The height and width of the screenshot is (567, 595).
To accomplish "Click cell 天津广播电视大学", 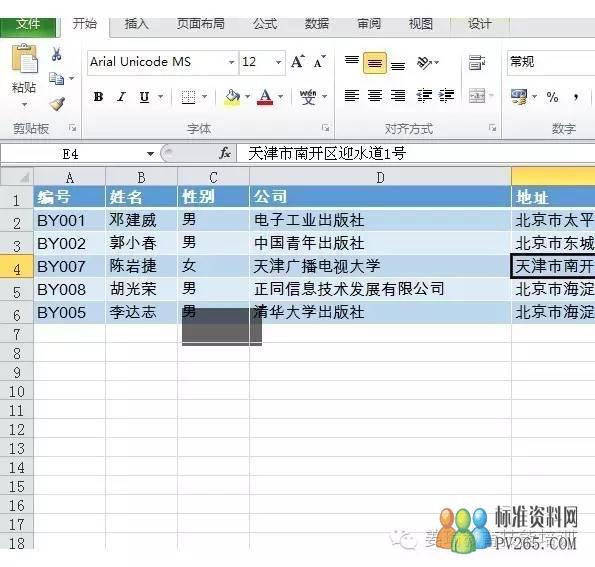I will point(380,266).
